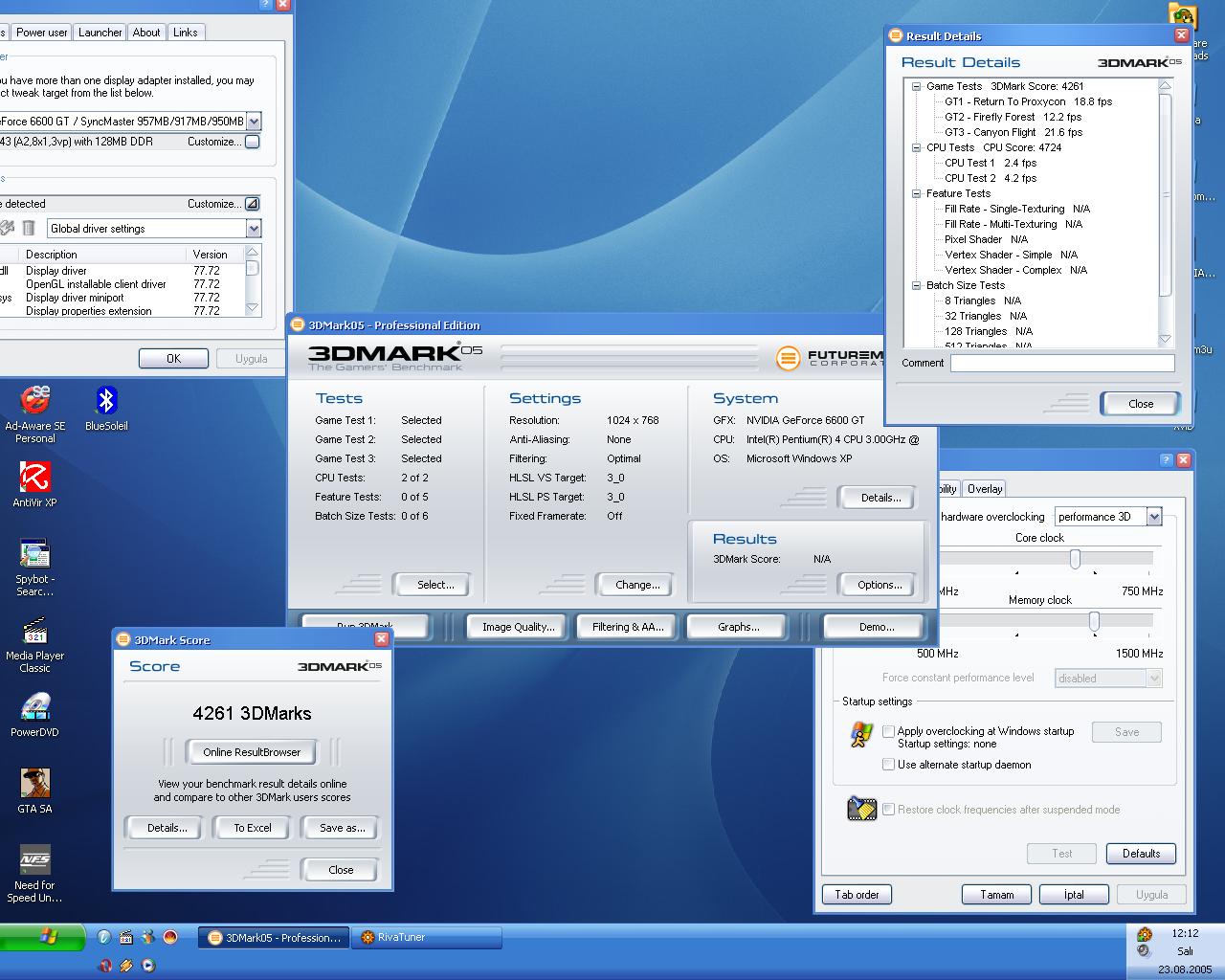Click the Memory clock slider handle
Image resolution: width=1225 pixels, height=980 pixels.
tap(1094, 621)
